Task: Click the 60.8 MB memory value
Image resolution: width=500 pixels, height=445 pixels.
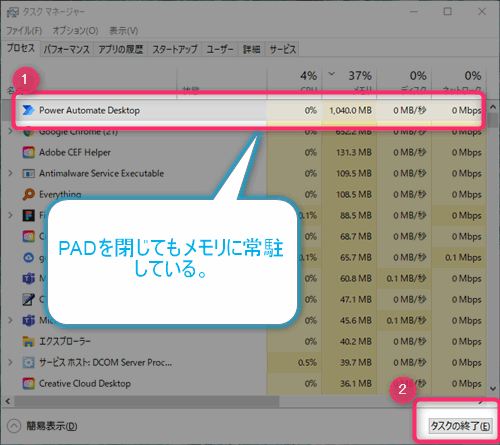Action: 356,278
